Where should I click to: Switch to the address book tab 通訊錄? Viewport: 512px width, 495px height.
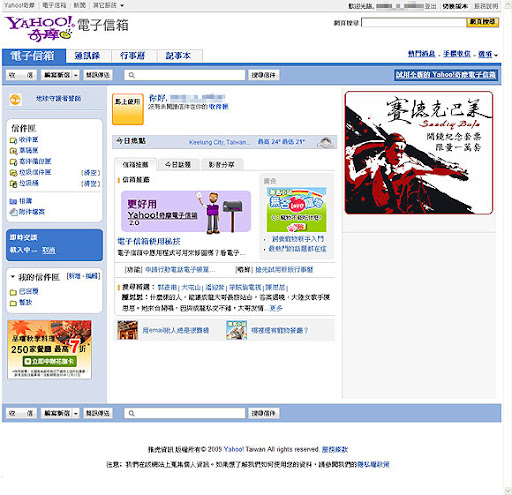coord(88,56)
